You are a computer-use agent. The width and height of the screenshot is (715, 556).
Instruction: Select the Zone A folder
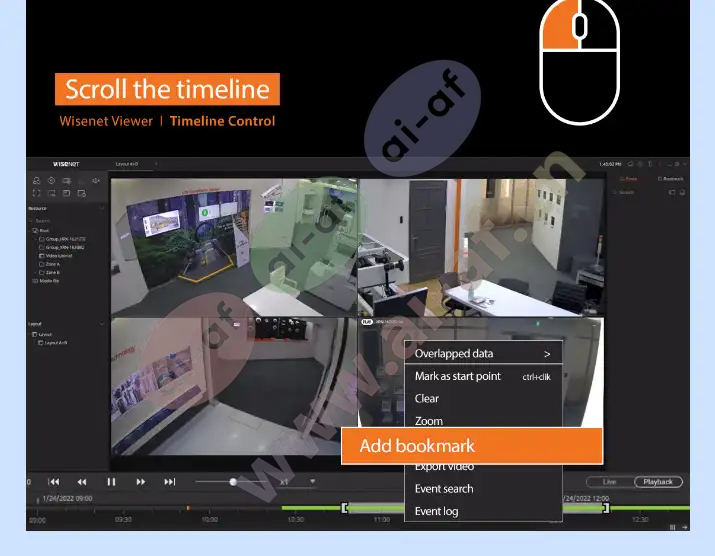tap(49, 264)
